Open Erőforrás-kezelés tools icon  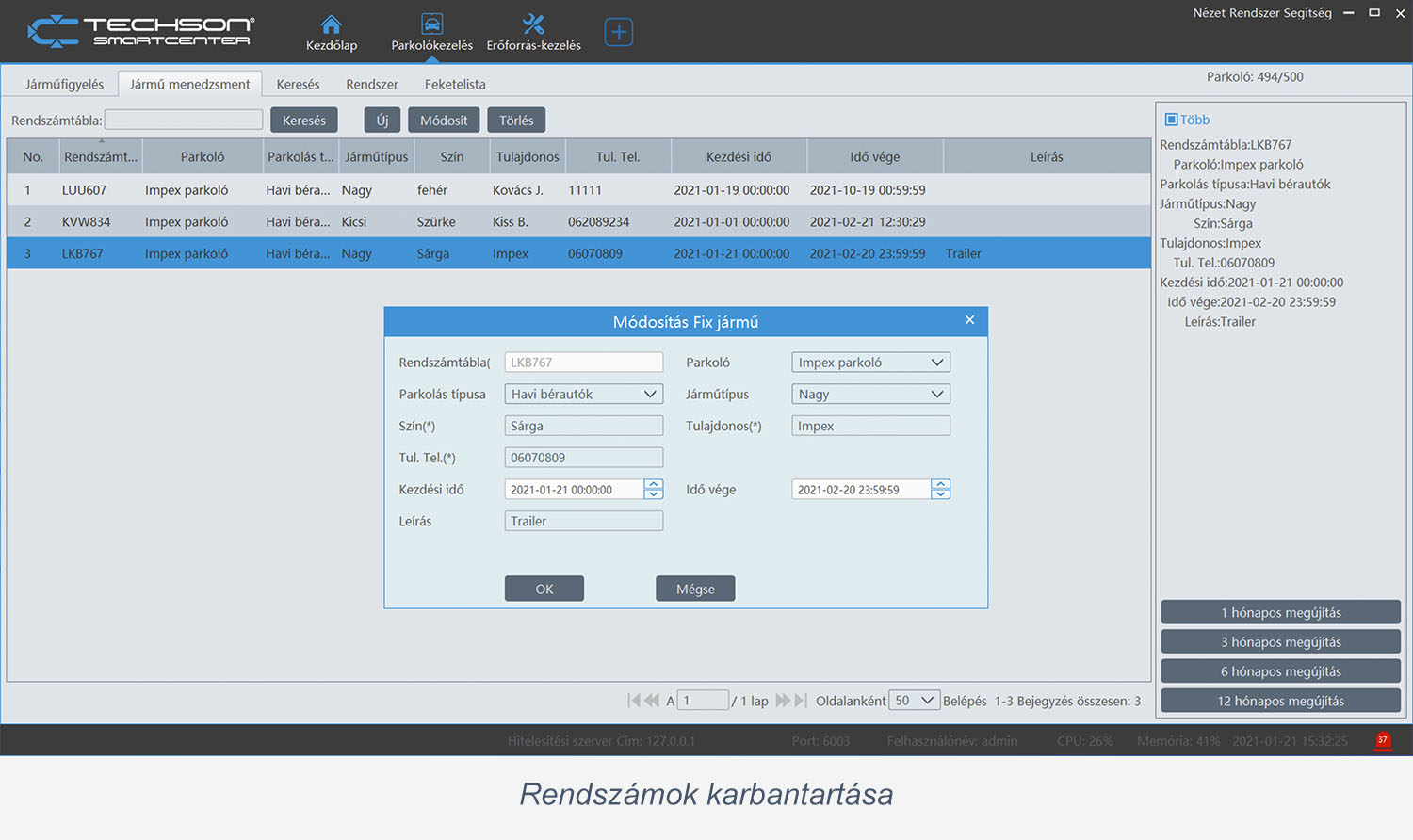[533, 24]
